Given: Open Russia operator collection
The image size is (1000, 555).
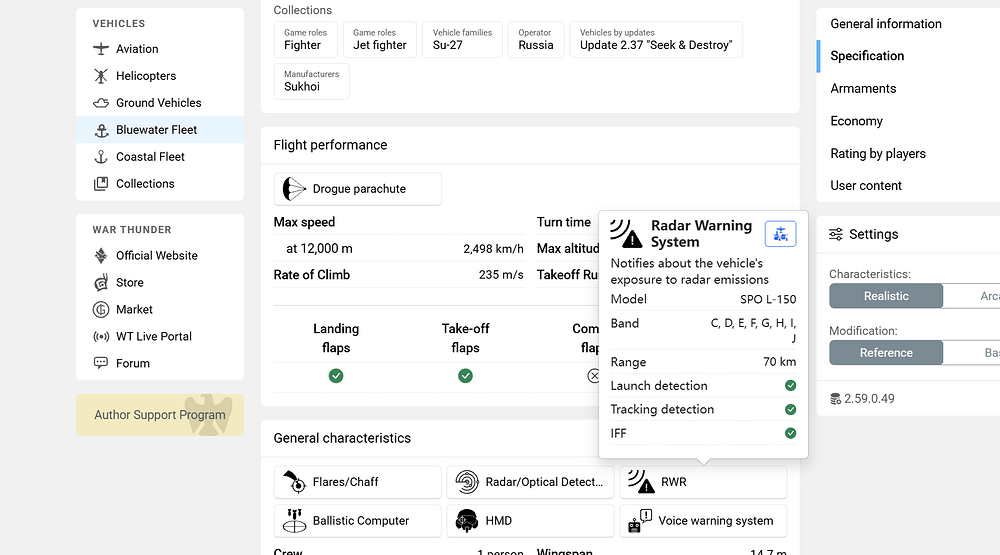Looking at the screenshot, I should click(x=536, y=40).
